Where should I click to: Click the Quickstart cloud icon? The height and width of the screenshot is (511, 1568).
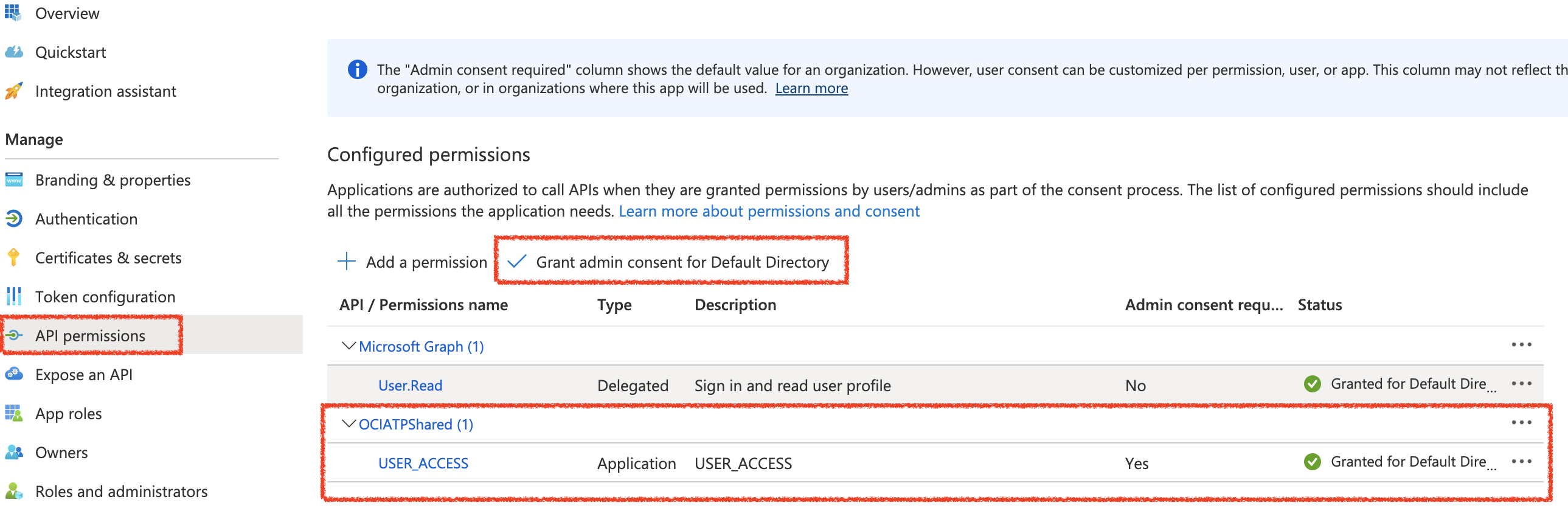(x=13, y=52)
